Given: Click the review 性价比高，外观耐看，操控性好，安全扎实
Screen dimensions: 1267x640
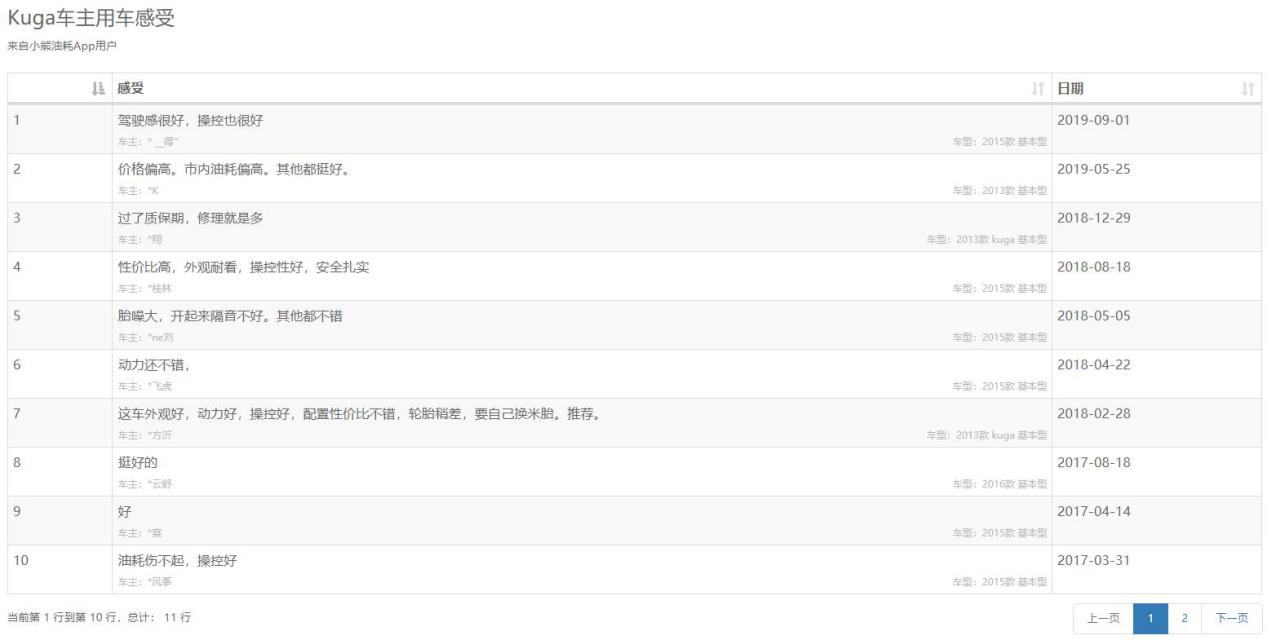Looking at the screenshot, I should point(244,267).
